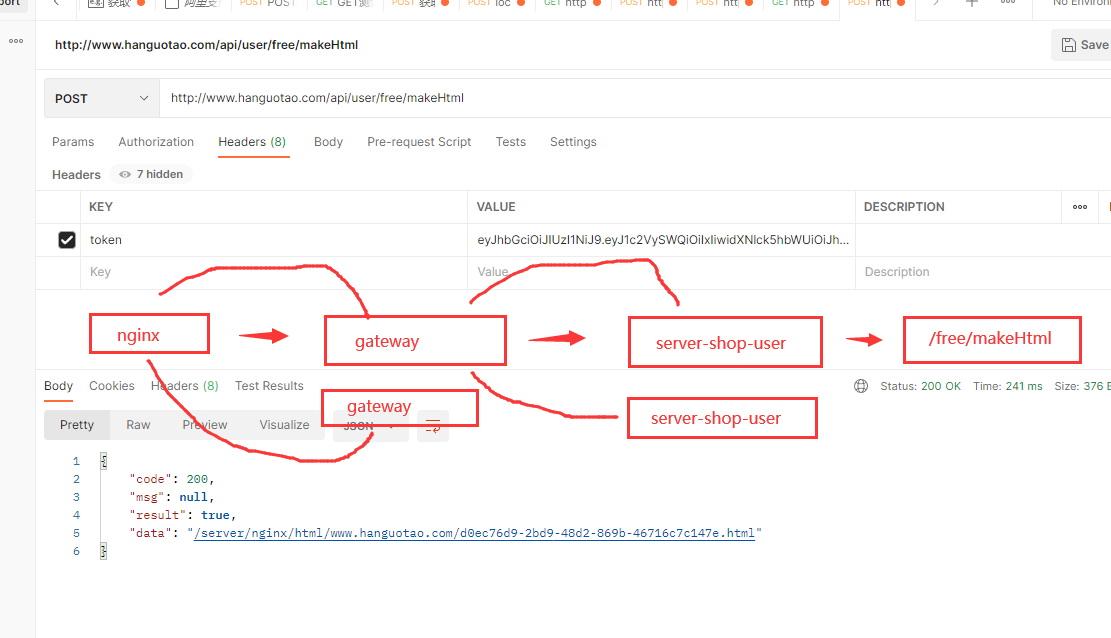Focus the empty Description placeholder field

(x=983, y=272)
